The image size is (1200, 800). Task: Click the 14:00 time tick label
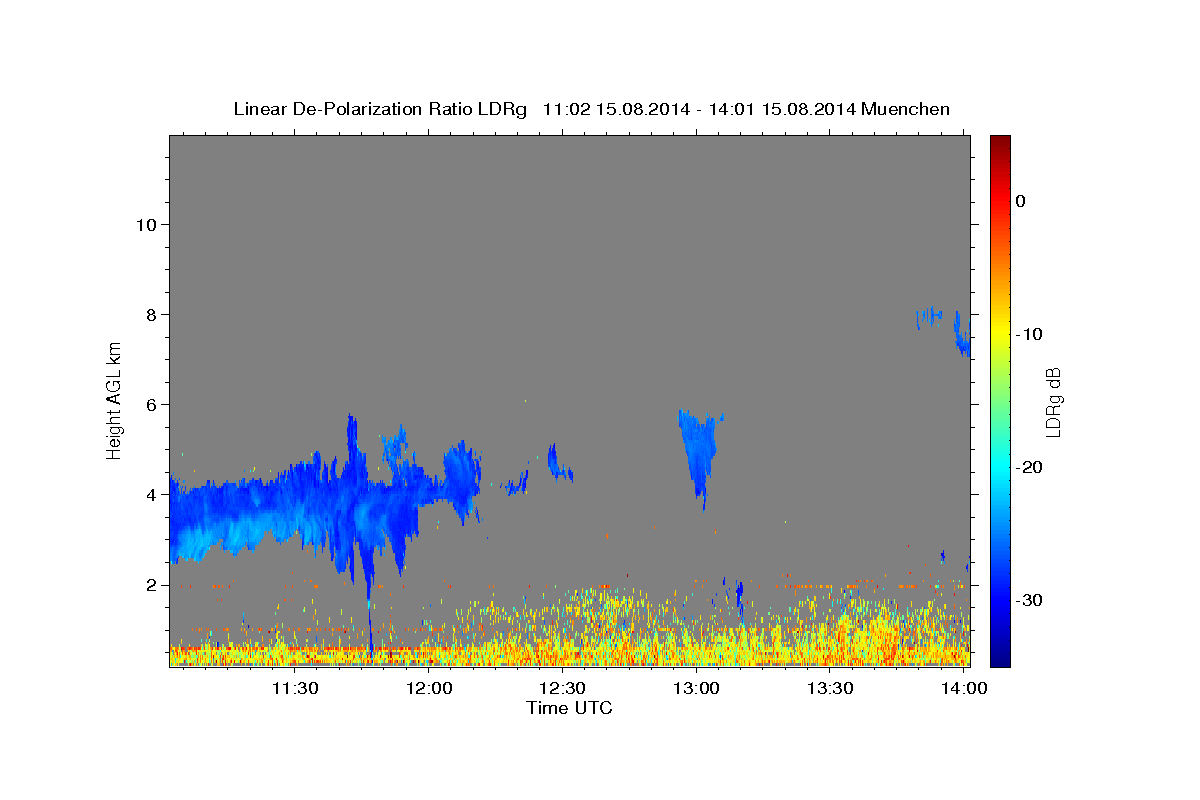[x=964, y=688]
